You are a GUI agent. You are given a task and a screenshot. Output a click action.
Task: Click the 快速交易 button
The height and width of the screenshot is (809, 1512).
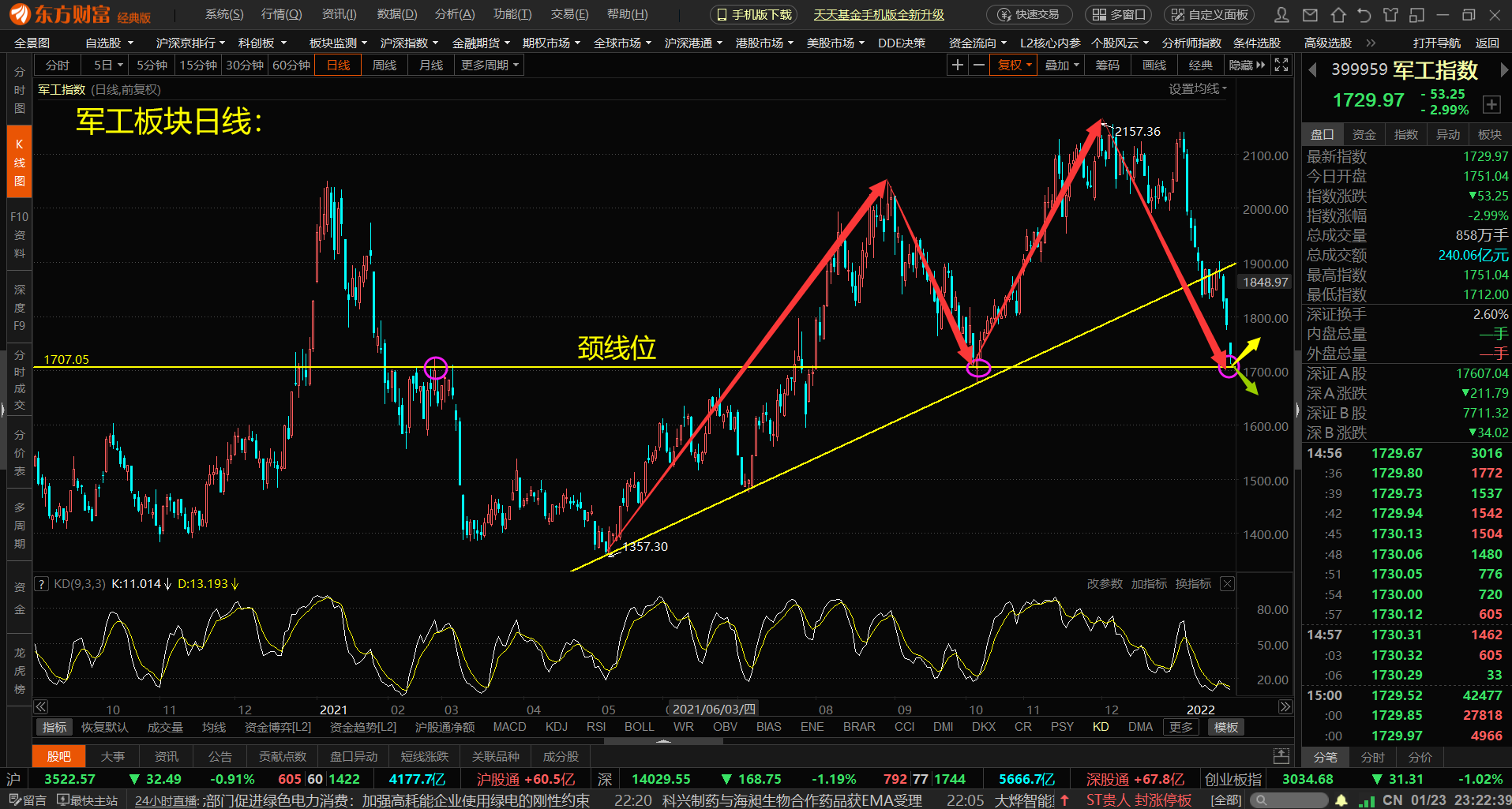click(x=1030, y=15)
